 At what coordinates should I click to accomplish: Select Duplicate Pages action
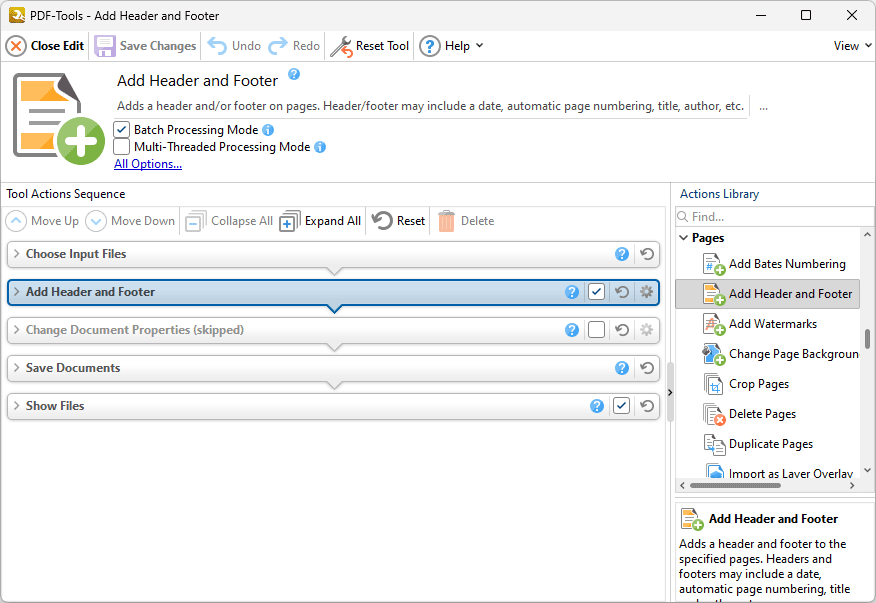click(758, 444)
